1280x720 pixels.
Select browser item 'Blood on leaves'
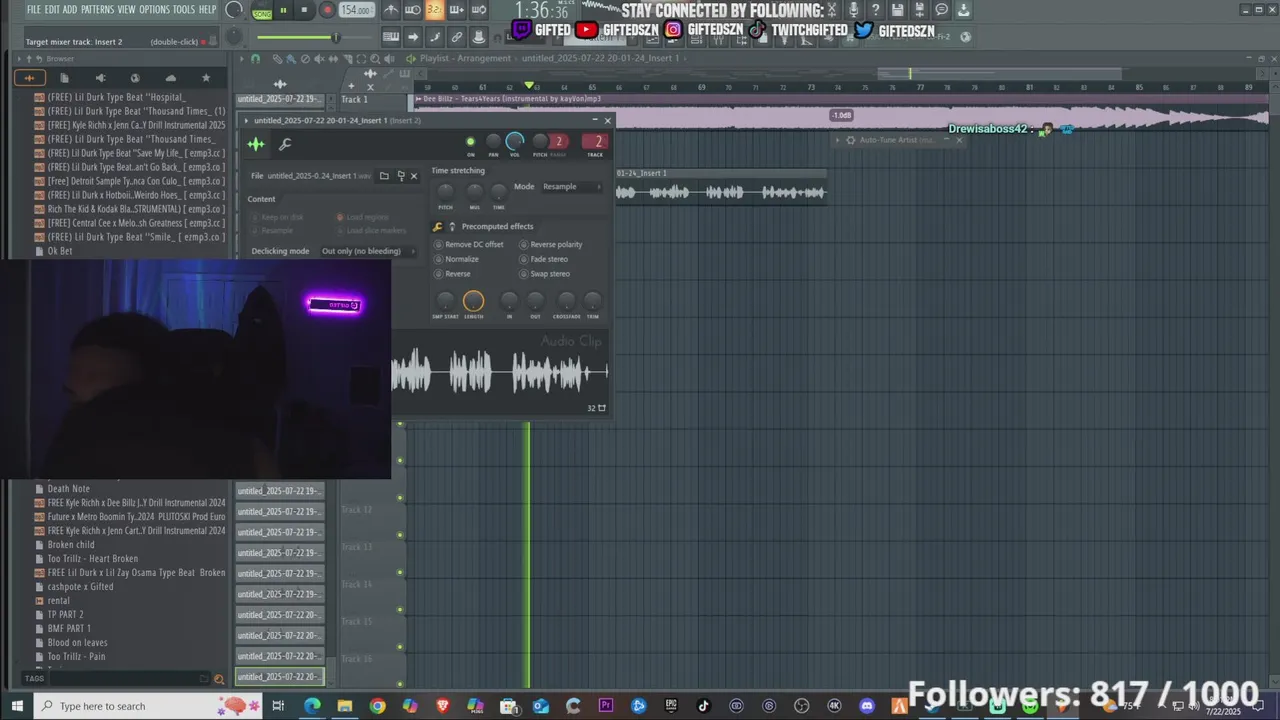coord(77,643)
